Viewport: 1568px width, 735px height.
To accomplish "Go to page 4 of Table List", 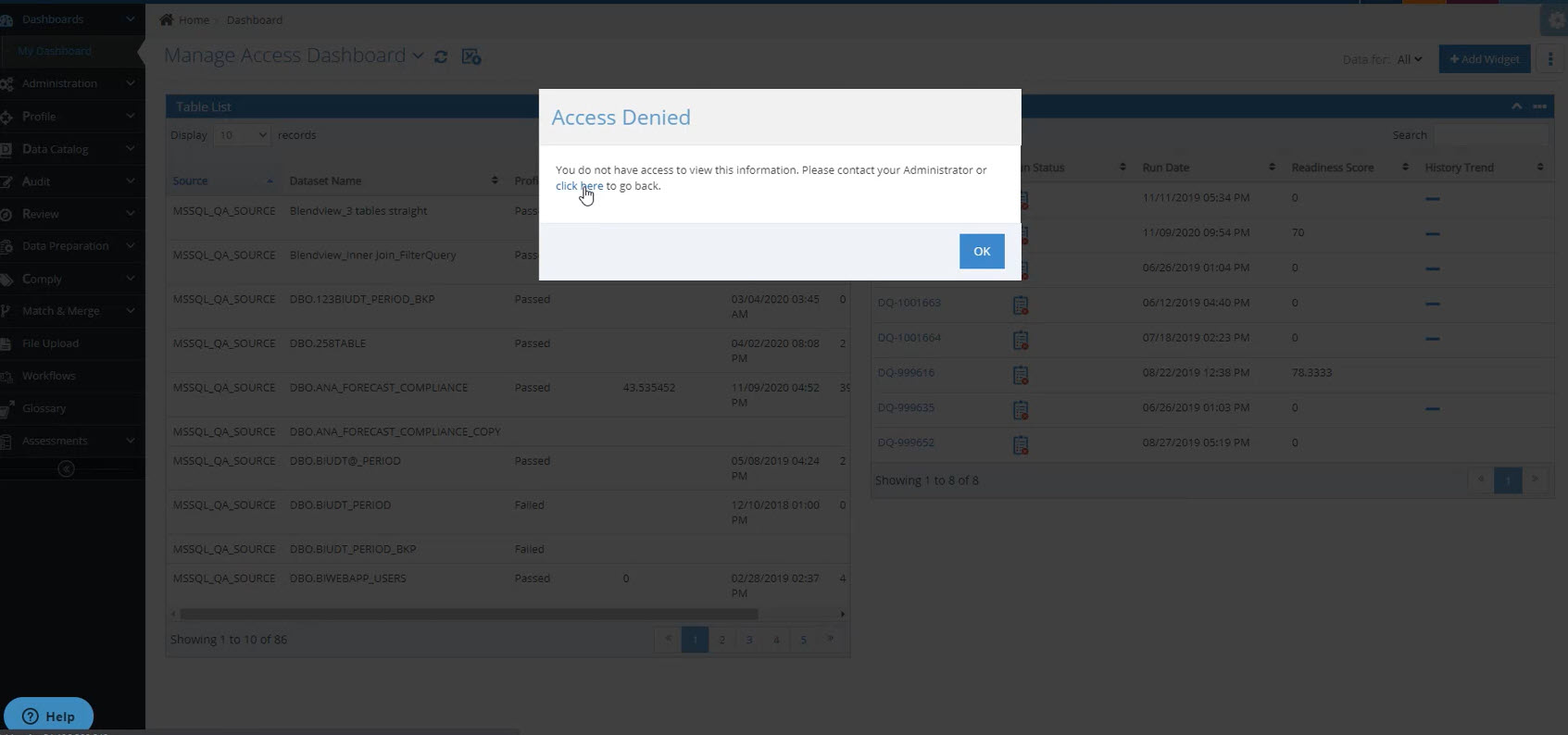I will 776,640.
